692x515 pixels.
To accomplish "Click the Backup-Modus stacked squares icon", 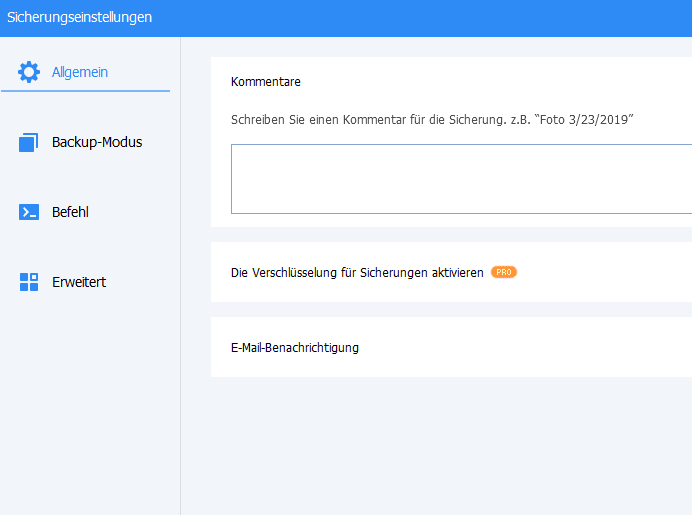I will pyautogui.click(x=29, y=143).
